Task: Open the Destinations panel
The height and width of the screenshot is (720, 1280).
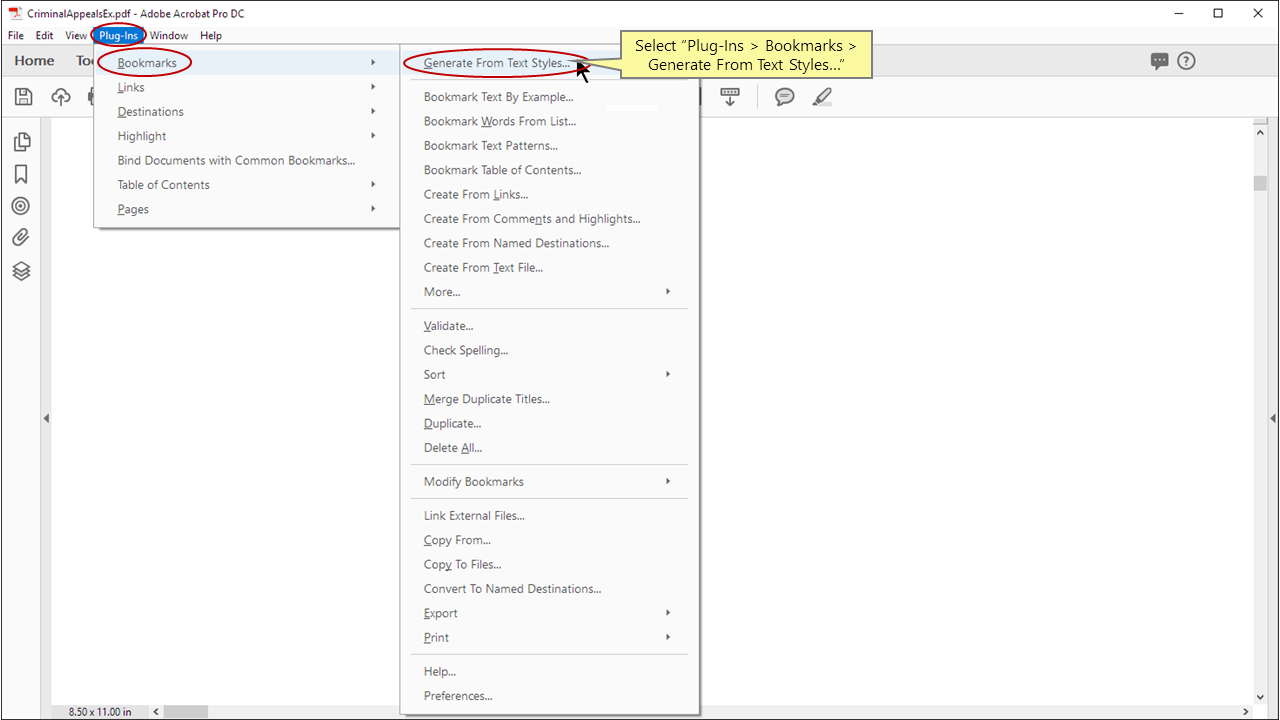Action: [x=21, y=206]
